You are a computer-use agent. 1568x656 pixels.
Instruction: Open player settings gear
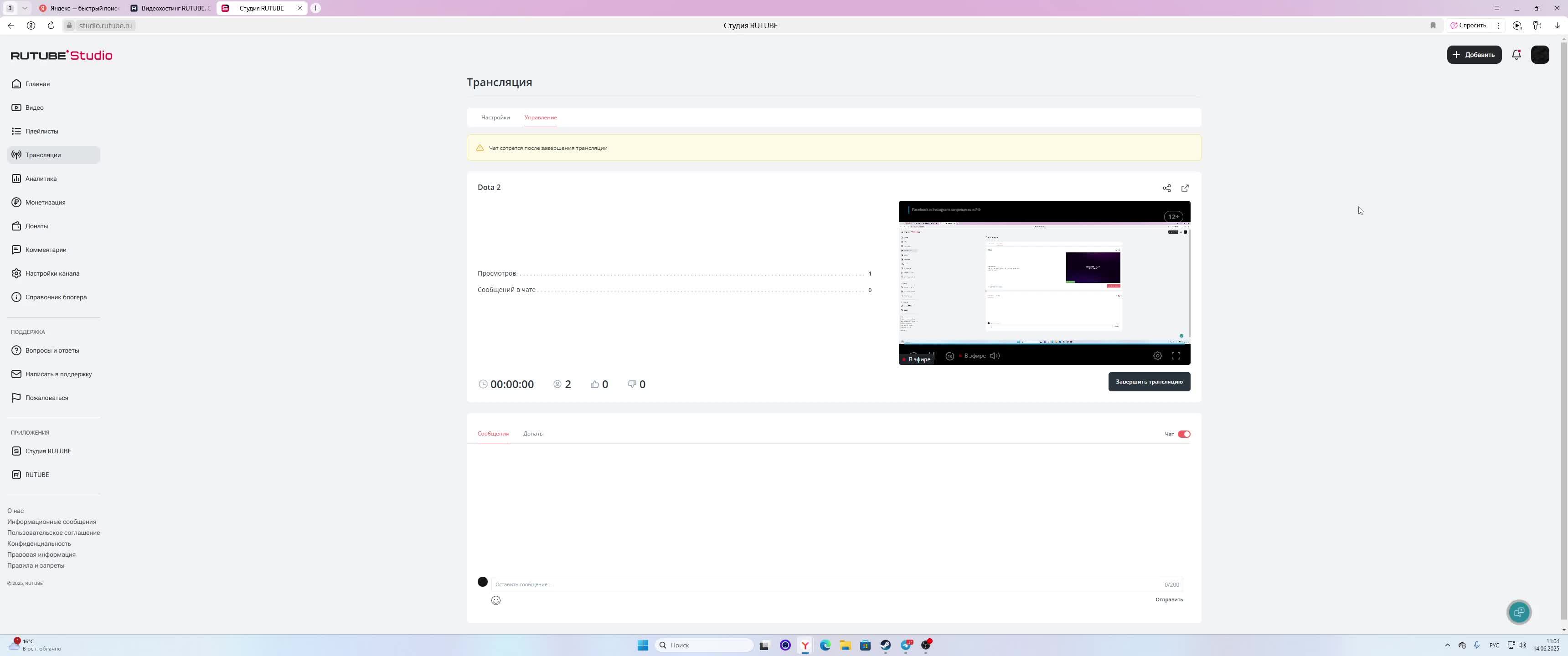coord(1158,357)
